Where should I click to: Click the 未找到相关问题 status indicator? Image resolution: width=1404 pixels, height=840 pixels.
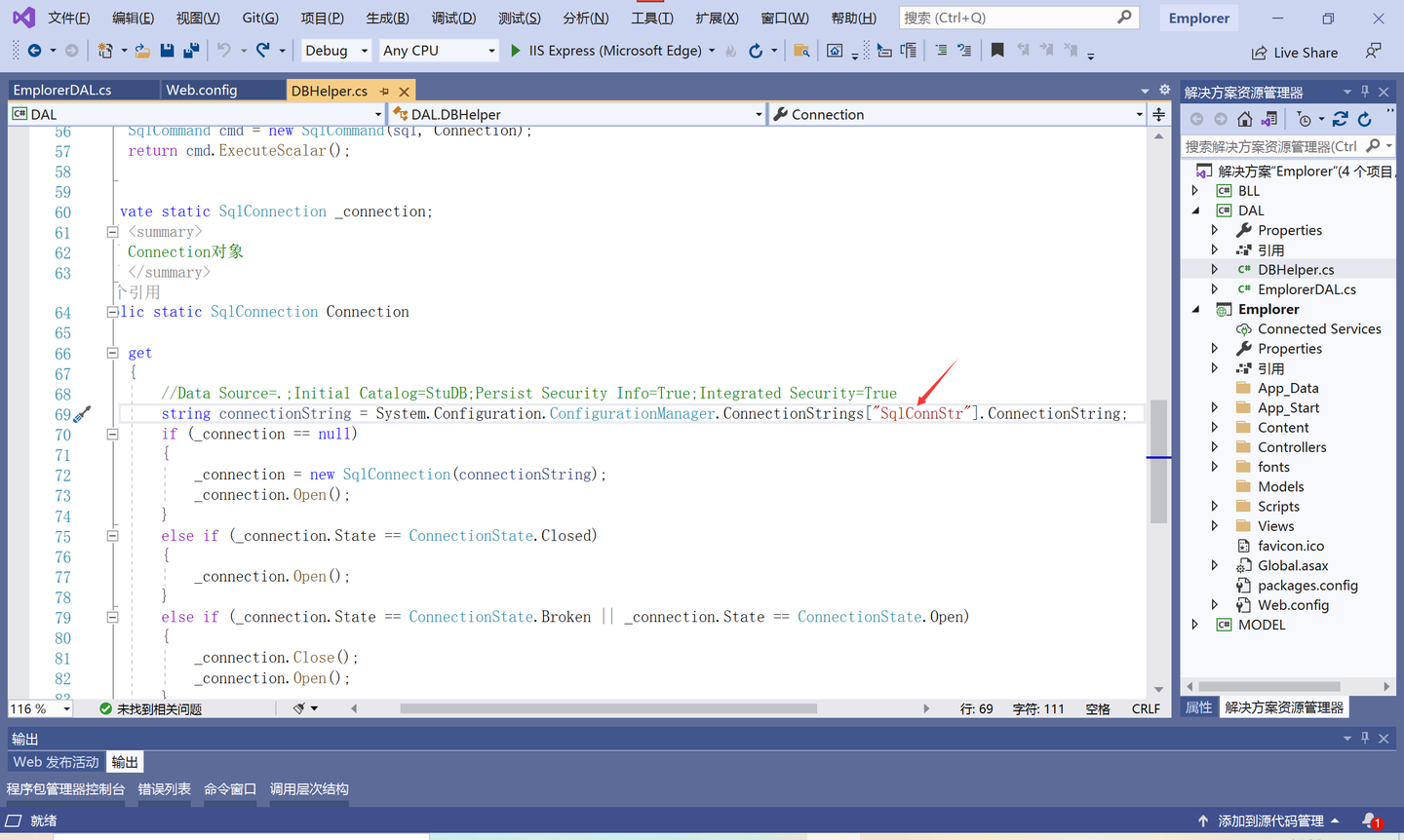151,708
